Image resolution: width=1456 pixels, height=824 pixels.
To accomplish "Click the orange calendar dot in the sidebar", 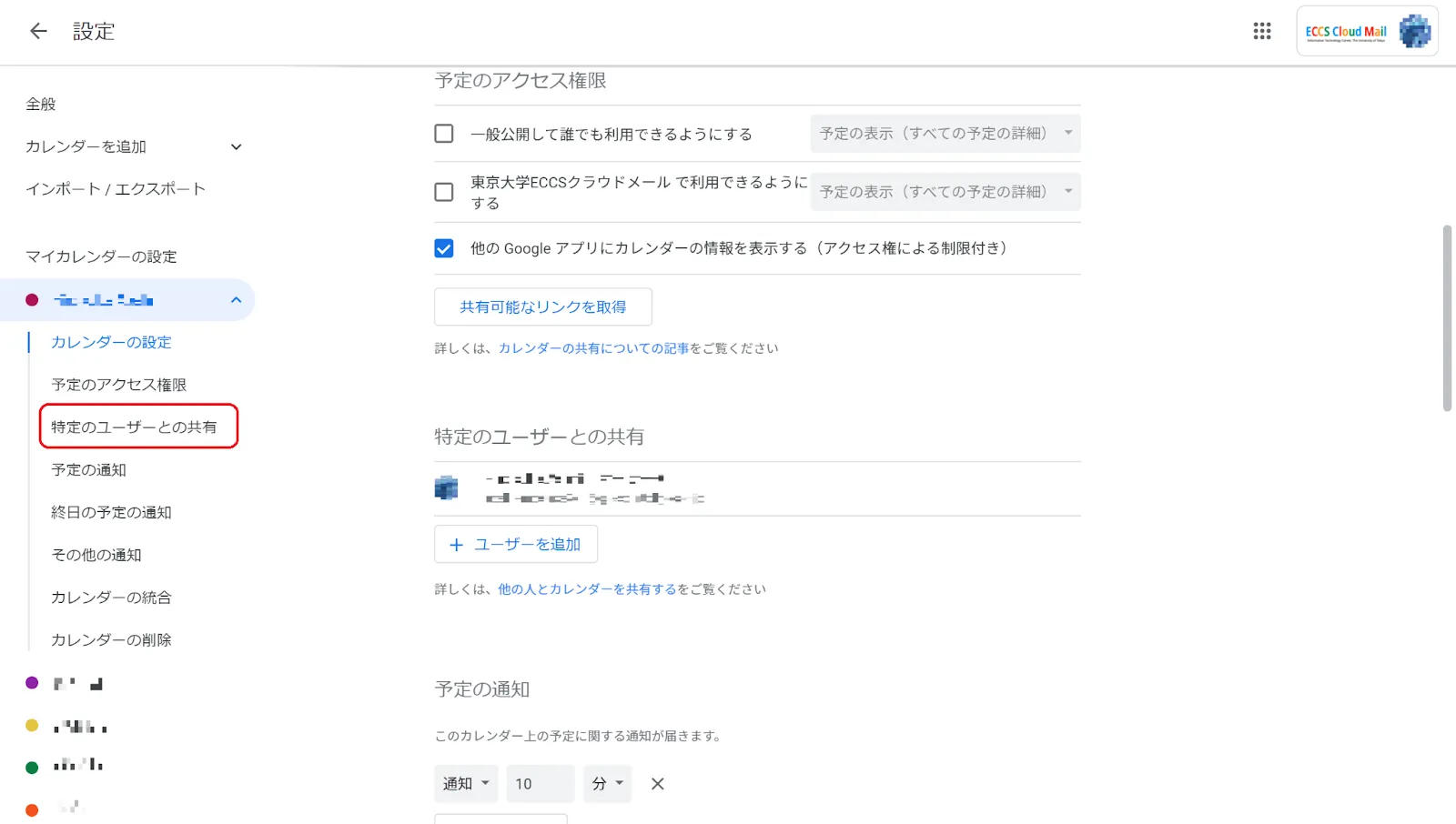I will [x=32, y=809].
